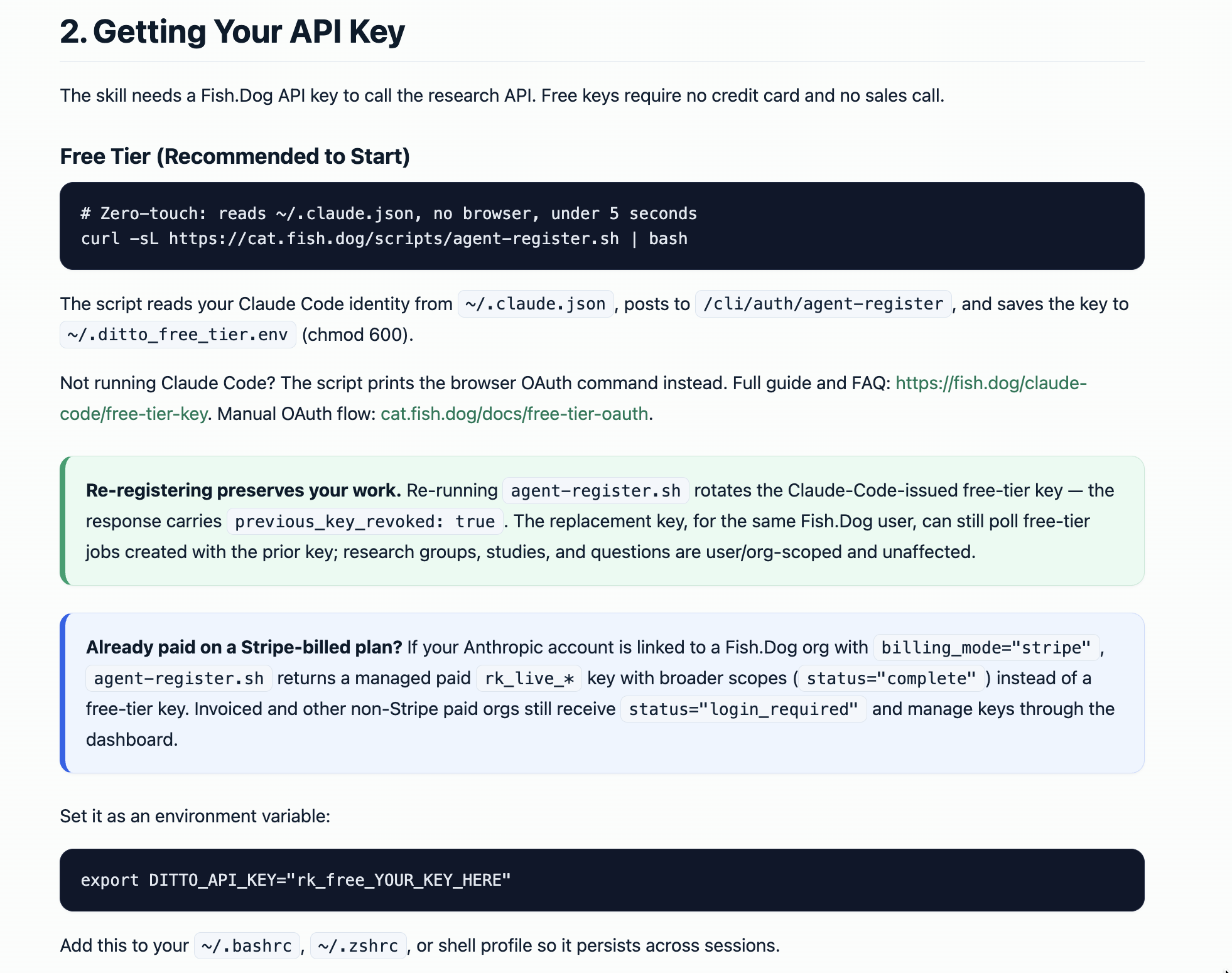Click the '~/.zshrc' inline code
Image resolution: width=1232 pixels, height=973 pixels.
pyautogui.click(x=358, y=945)
